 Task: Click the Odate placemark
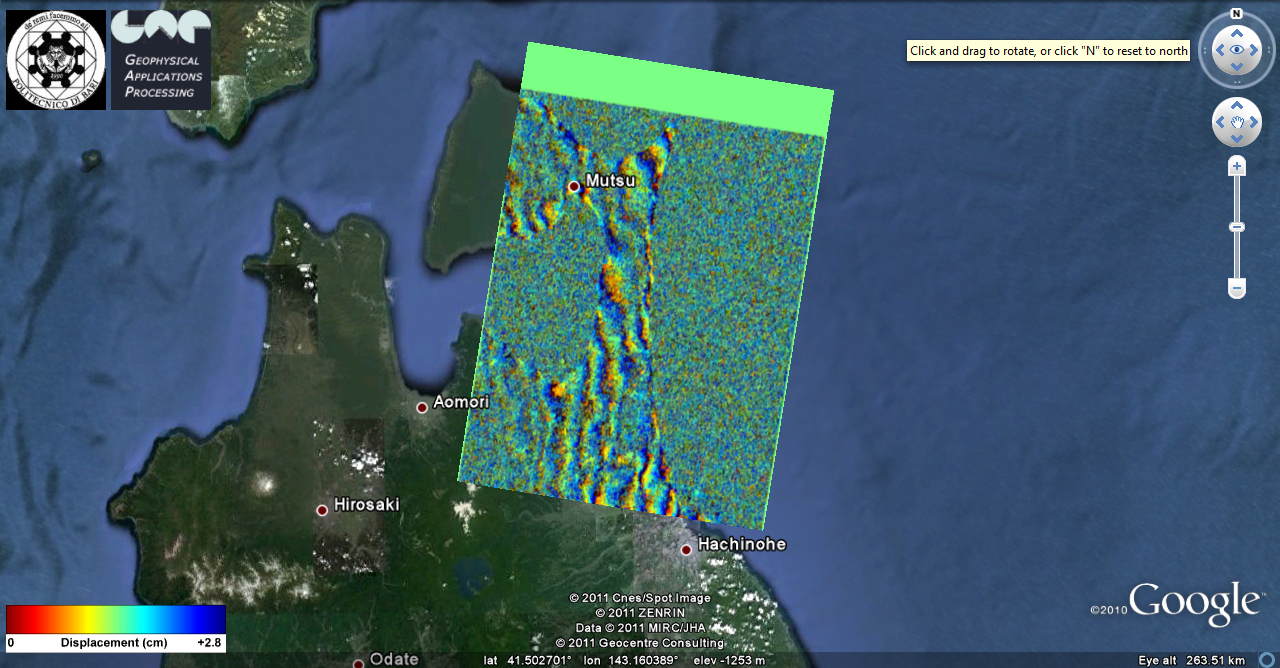click(x=358, y=662)
